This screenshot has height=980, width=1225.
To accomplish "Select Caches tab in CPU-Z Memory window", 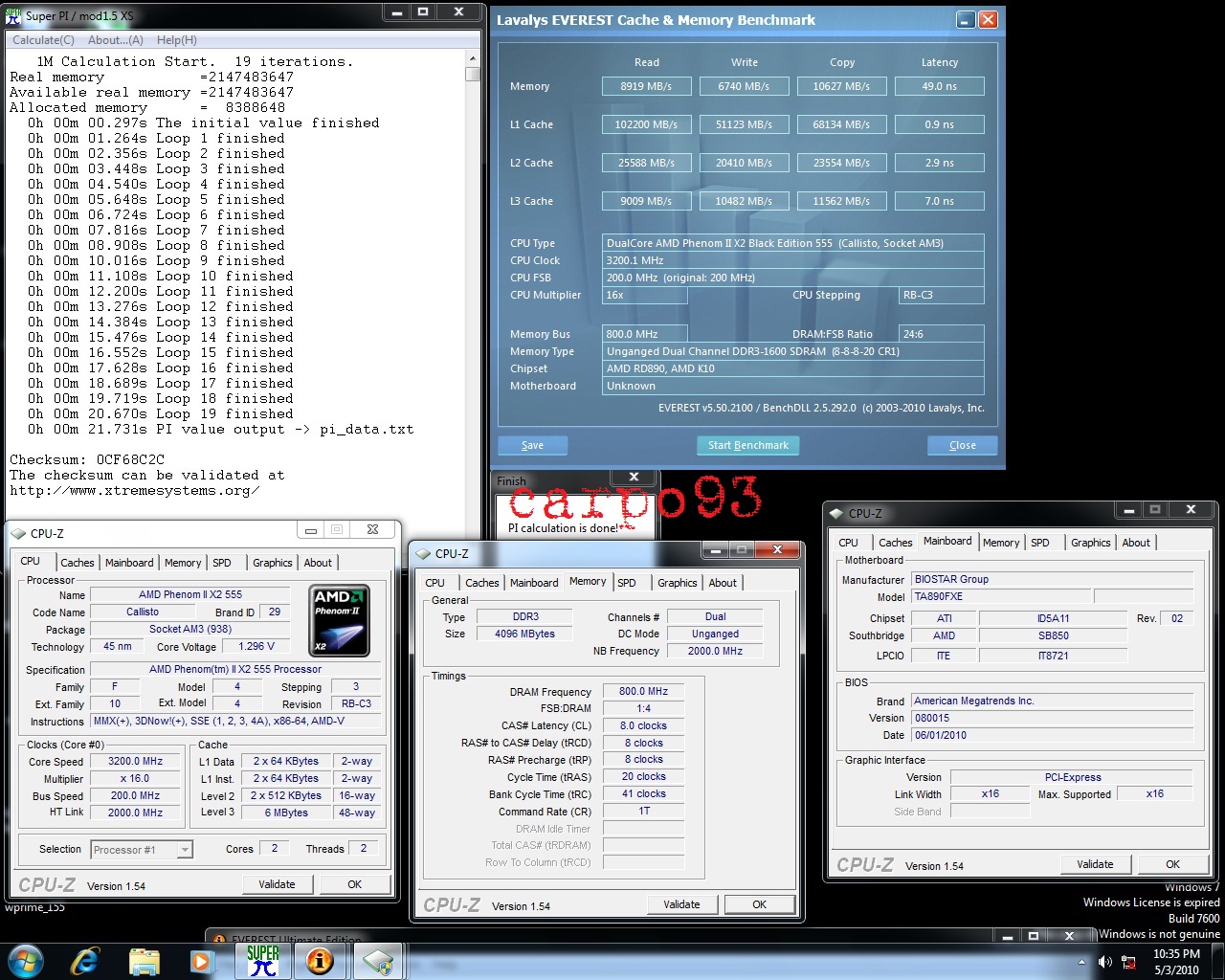I will point(482,583).
